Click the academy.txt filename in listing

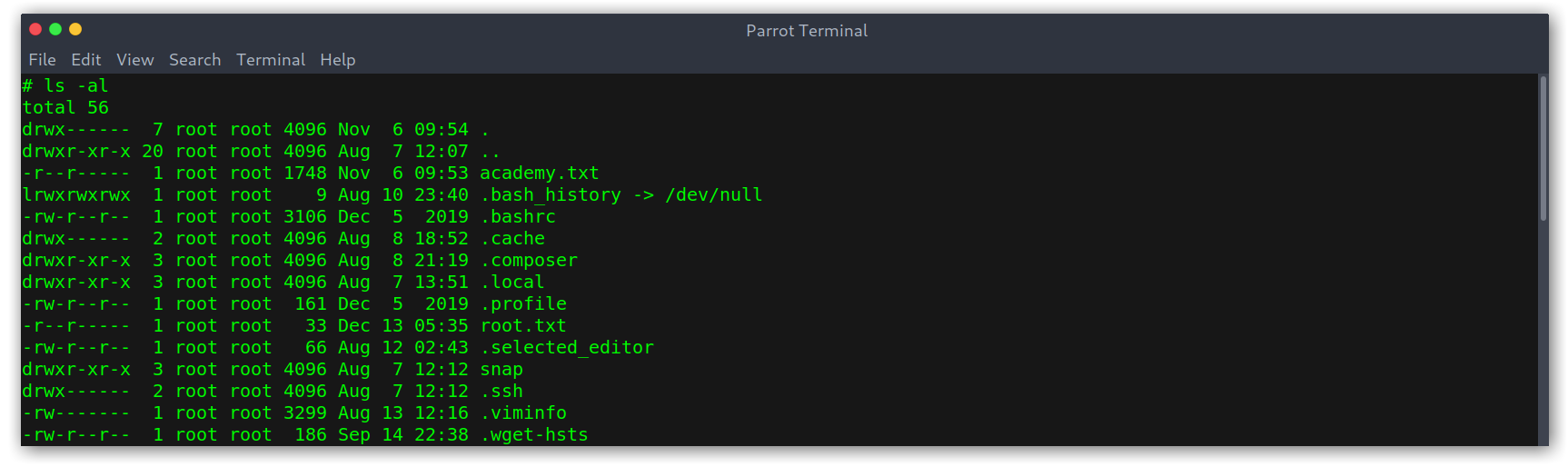point(540,174)
